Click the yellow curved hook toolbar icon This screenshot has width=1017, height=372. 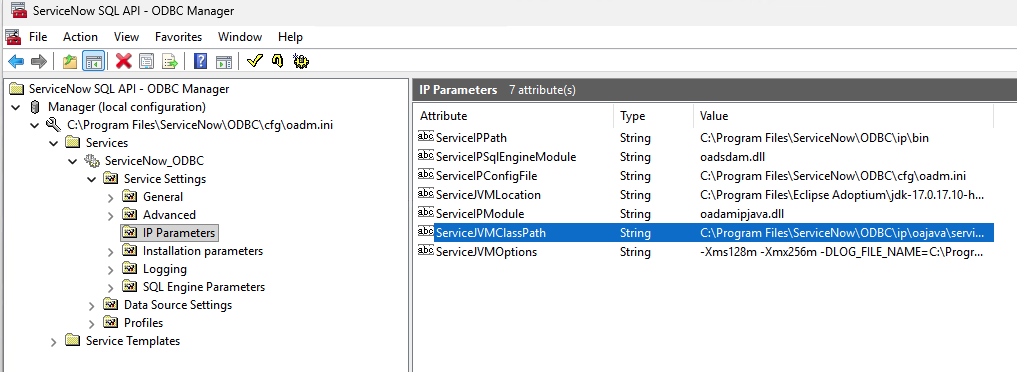278,62
